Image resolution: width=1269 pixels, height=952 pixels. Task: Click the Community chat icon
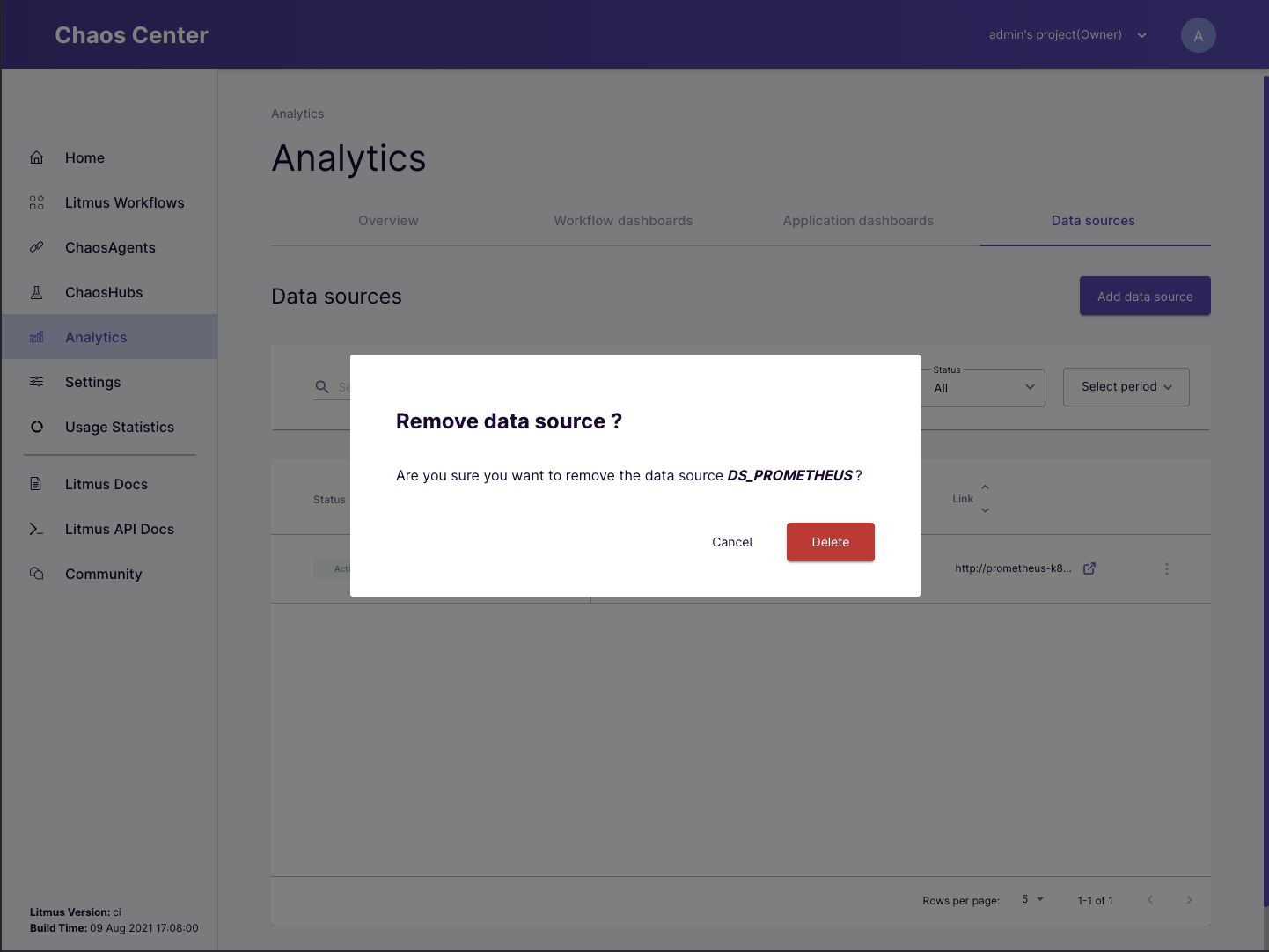[36, 574]
